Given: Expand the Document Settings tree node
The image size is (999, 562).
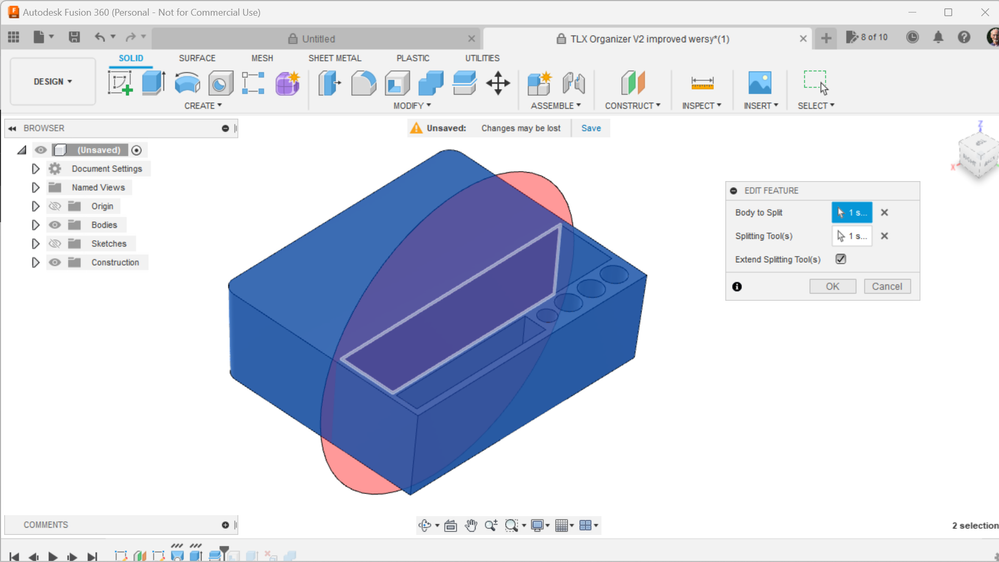Looking at the screenshot, I should pyautogui.click(x=35, y=169).
